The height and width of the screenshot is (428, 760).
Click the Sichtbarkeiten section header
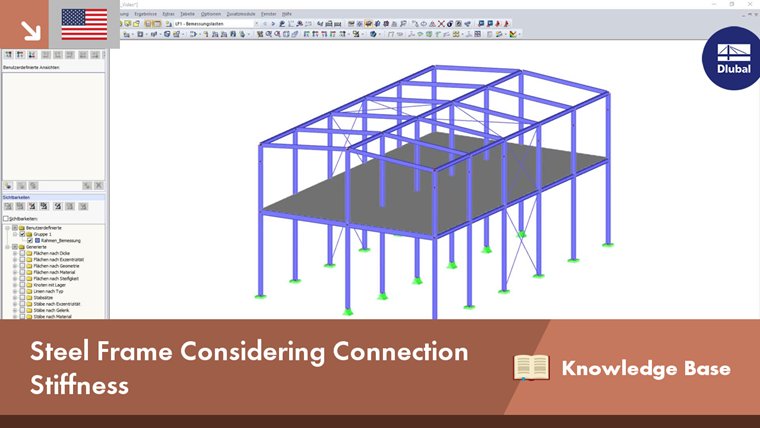pos(53,197)
